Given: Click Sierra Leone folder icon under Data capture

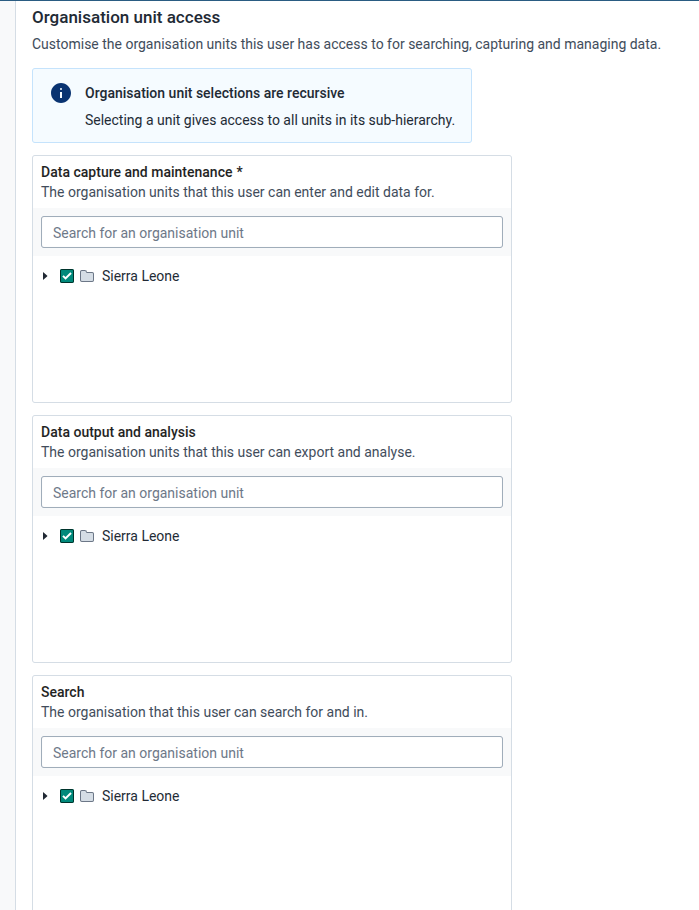Looking at the screenshot, I should tap(87, 276).
